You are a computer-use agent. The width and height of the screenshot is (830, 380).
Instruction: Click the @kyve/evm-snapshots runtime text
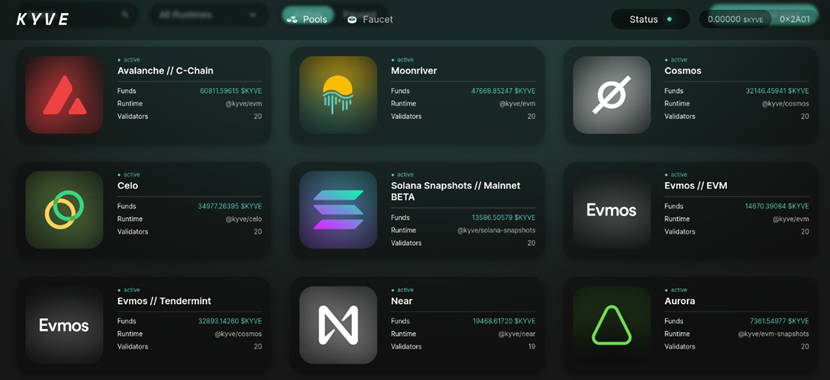[x=773, y=334]
